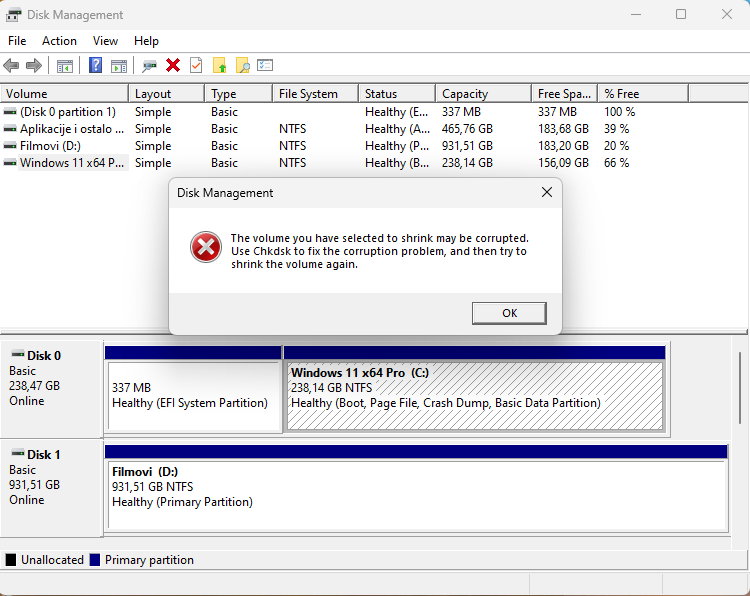Click the Forward arrow toolbar icon
Screen dimensions: 750x596
click(33, 65)
